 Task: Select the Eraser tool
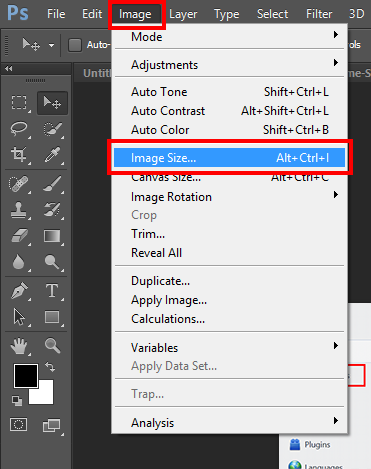tap(19, 236)
